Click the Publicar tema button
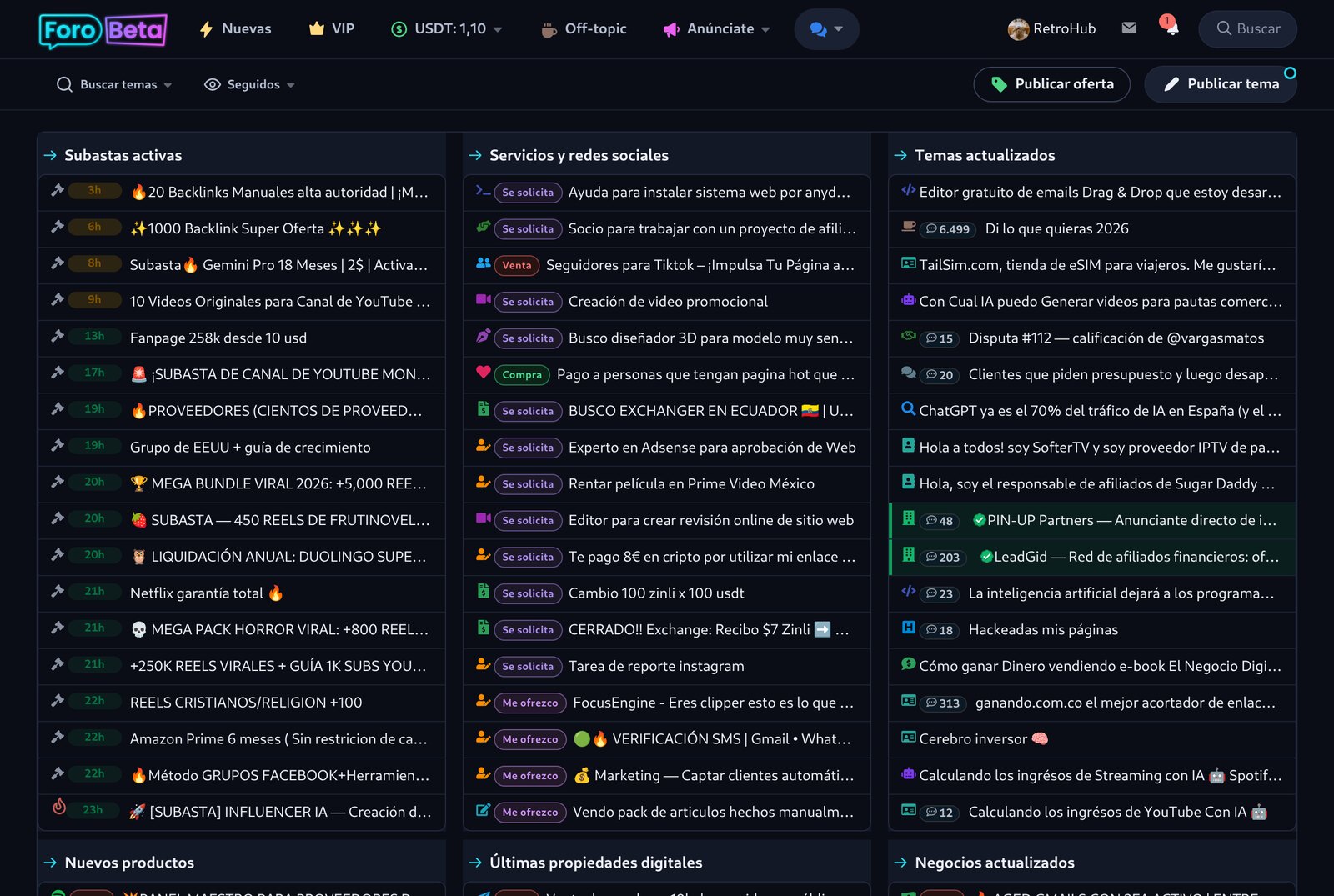1334x896 pixels. (1221, 84)
